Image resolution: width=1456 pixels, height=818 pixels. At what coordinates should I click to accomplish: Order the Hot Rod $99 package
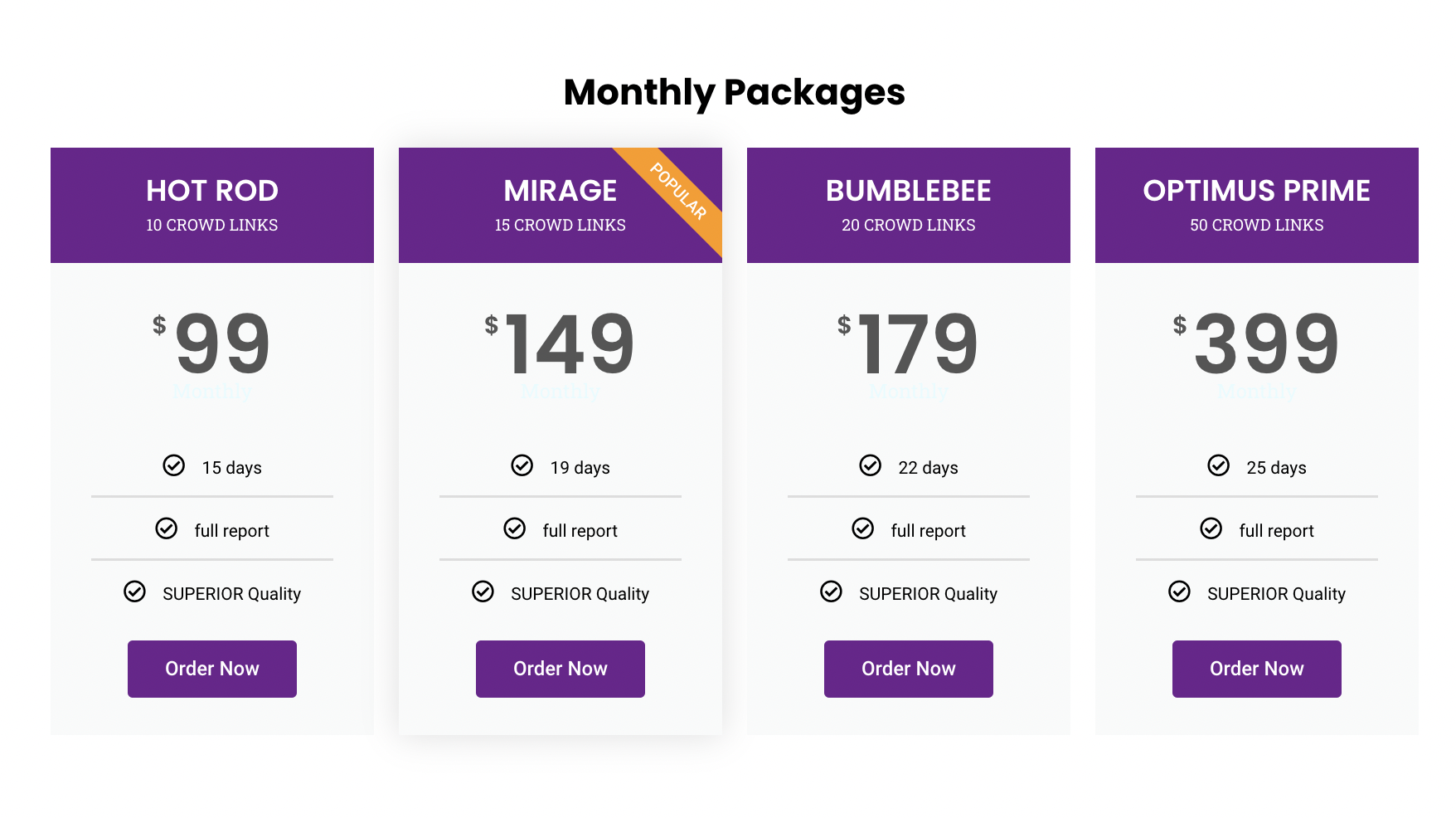(212, 669)
